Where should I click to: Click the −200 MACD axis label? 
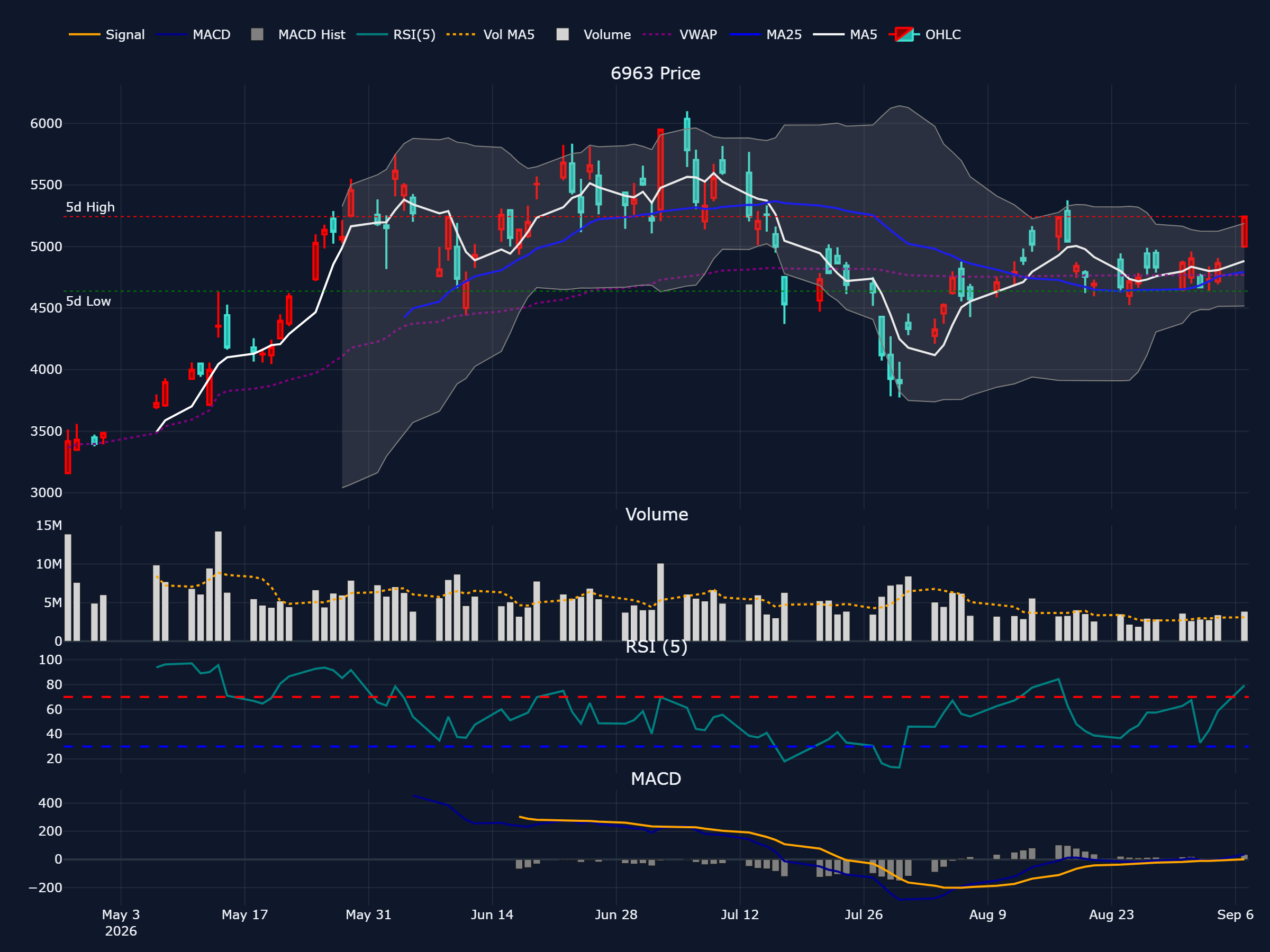(x=46, y=887)
